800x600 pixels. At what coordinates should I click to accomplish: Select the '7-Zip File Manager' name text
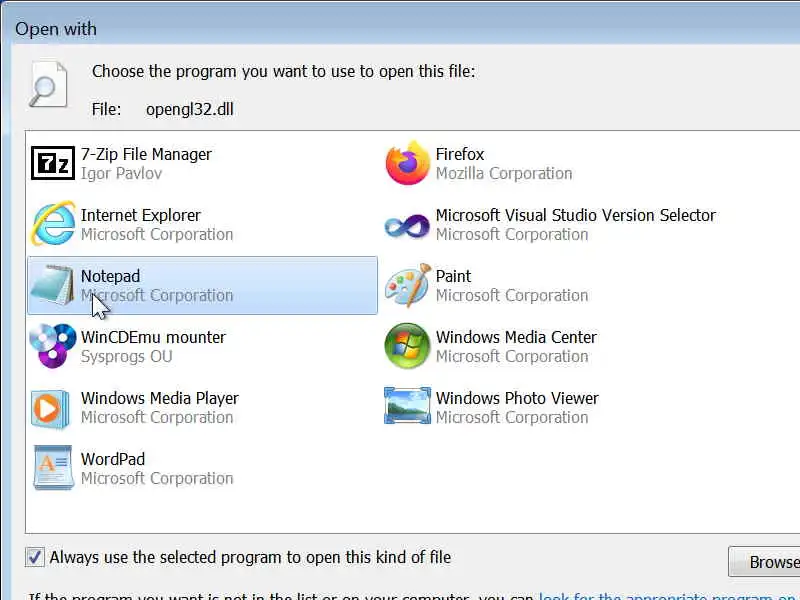tap(146, 154)
